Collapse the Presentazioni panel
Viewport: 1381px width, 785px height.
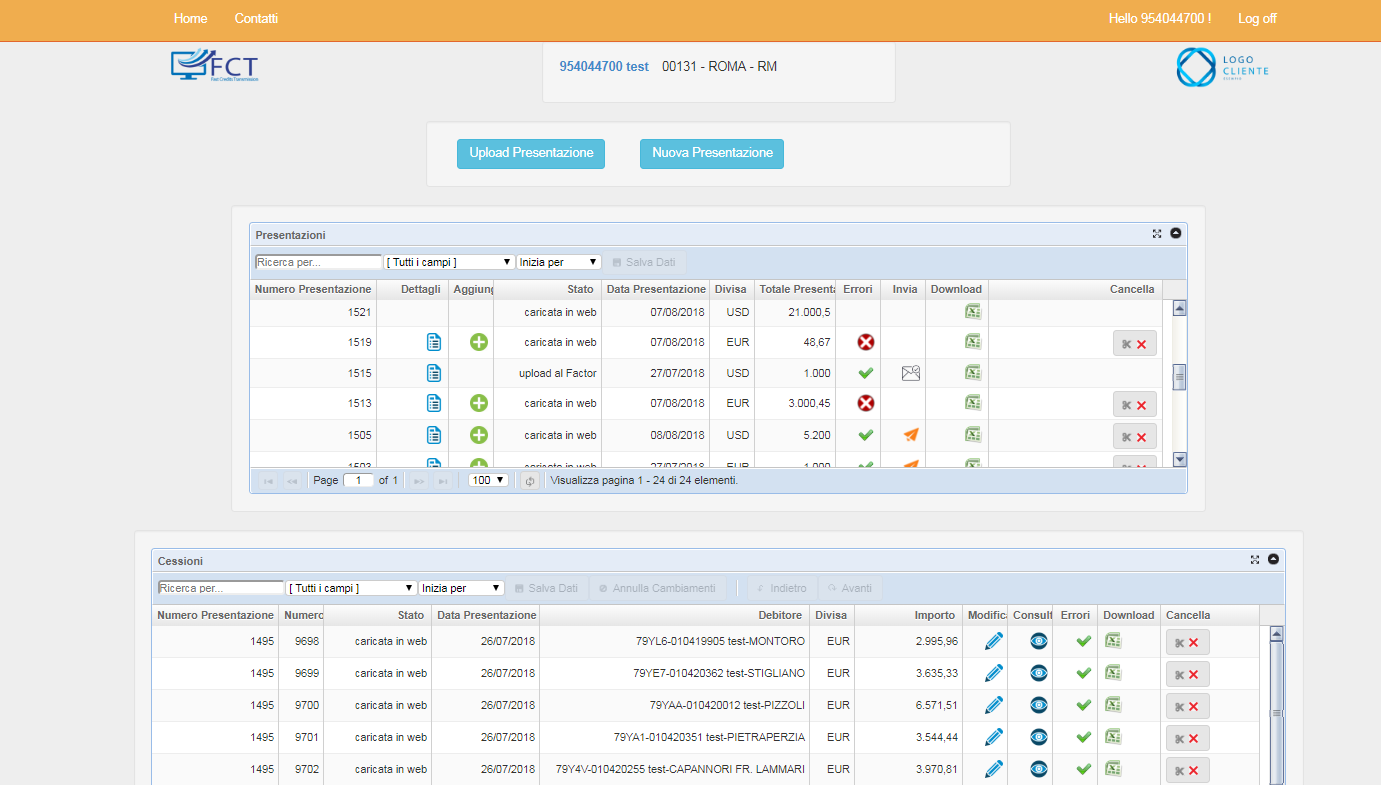[x=1176, y=233]
